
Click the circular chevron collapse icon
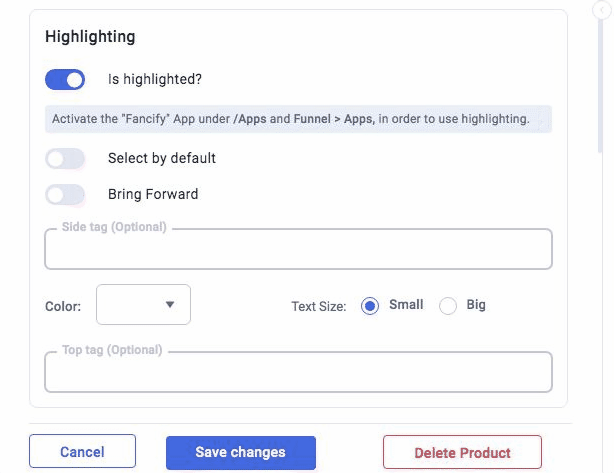603,10
